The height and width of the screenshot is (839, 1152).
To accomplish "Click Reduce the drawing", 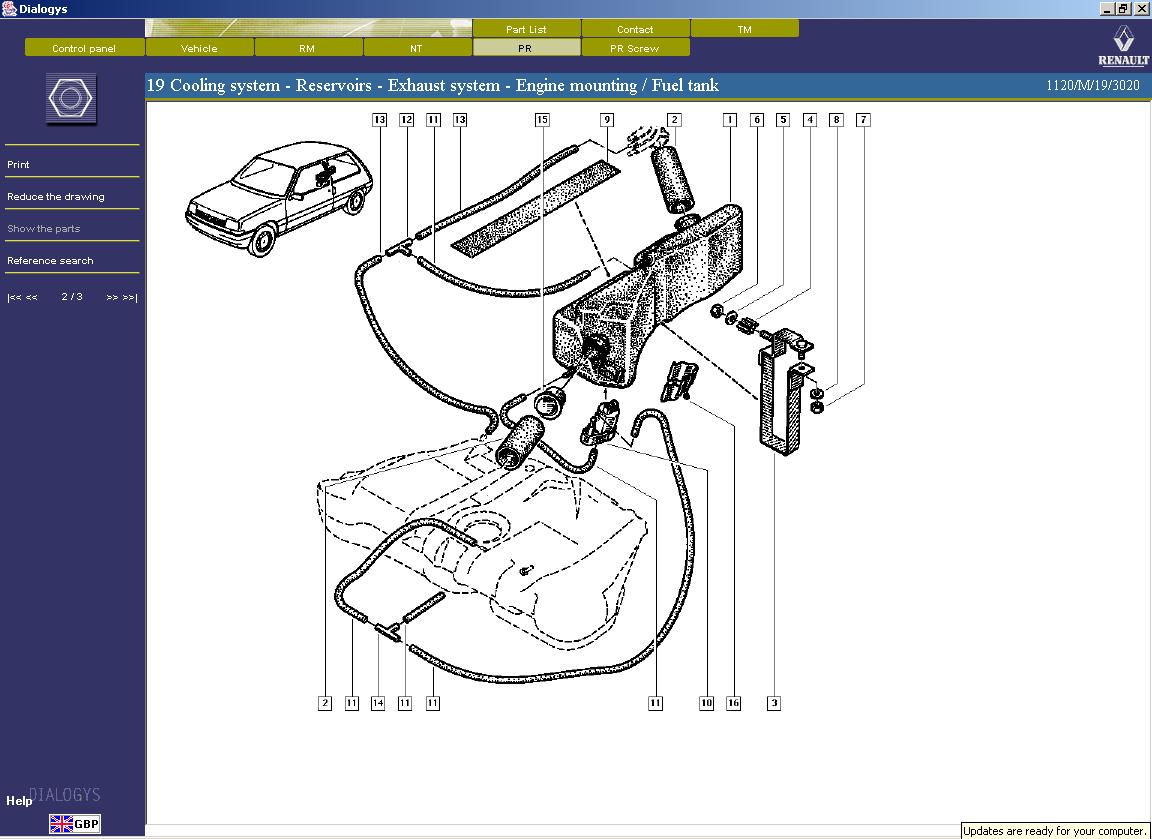I will (56, 197).
